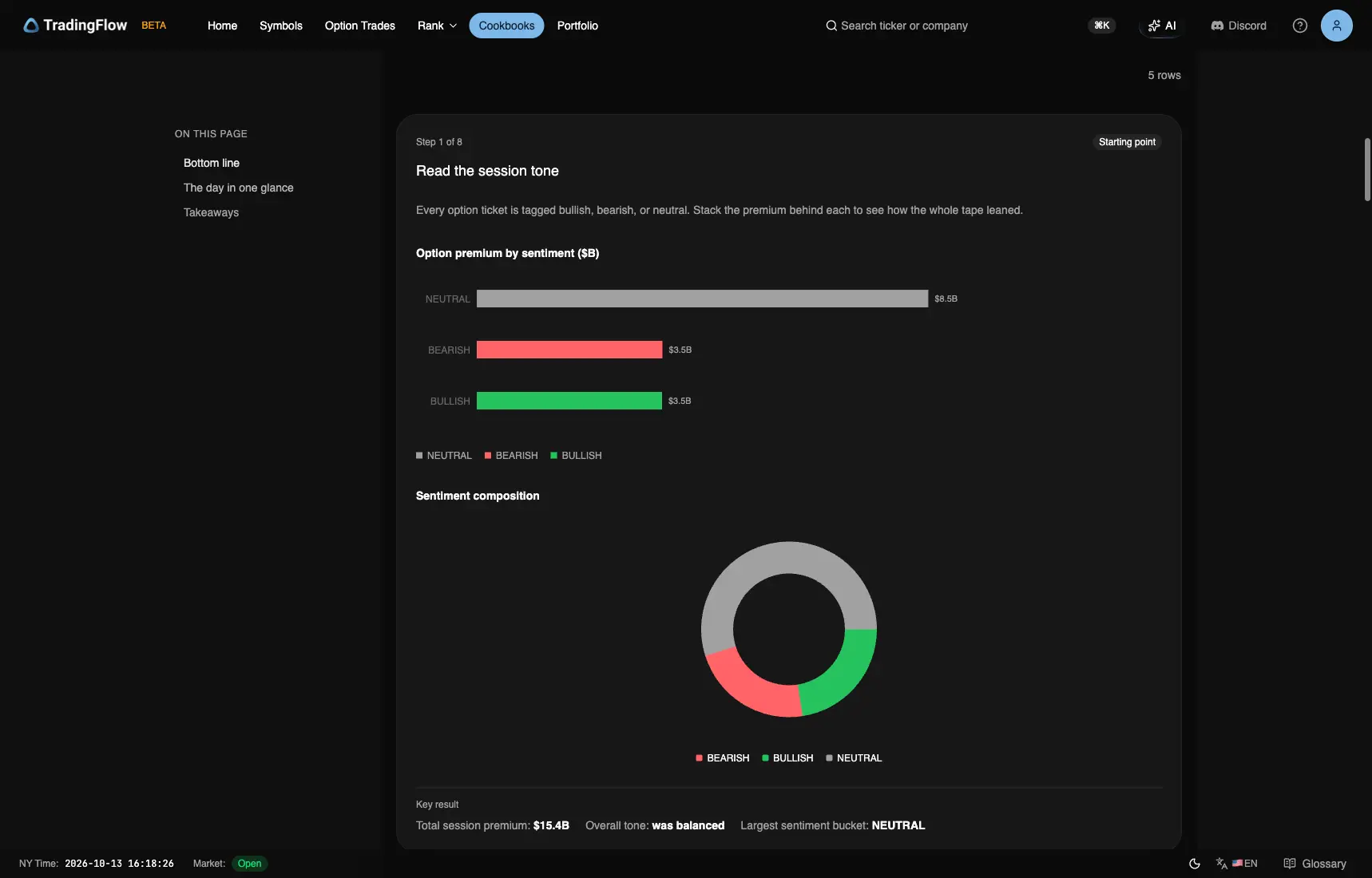Click the red BEARISH $3.5B bar
The width and height of the screenshot is (1372, 878).
click(569, 350)
